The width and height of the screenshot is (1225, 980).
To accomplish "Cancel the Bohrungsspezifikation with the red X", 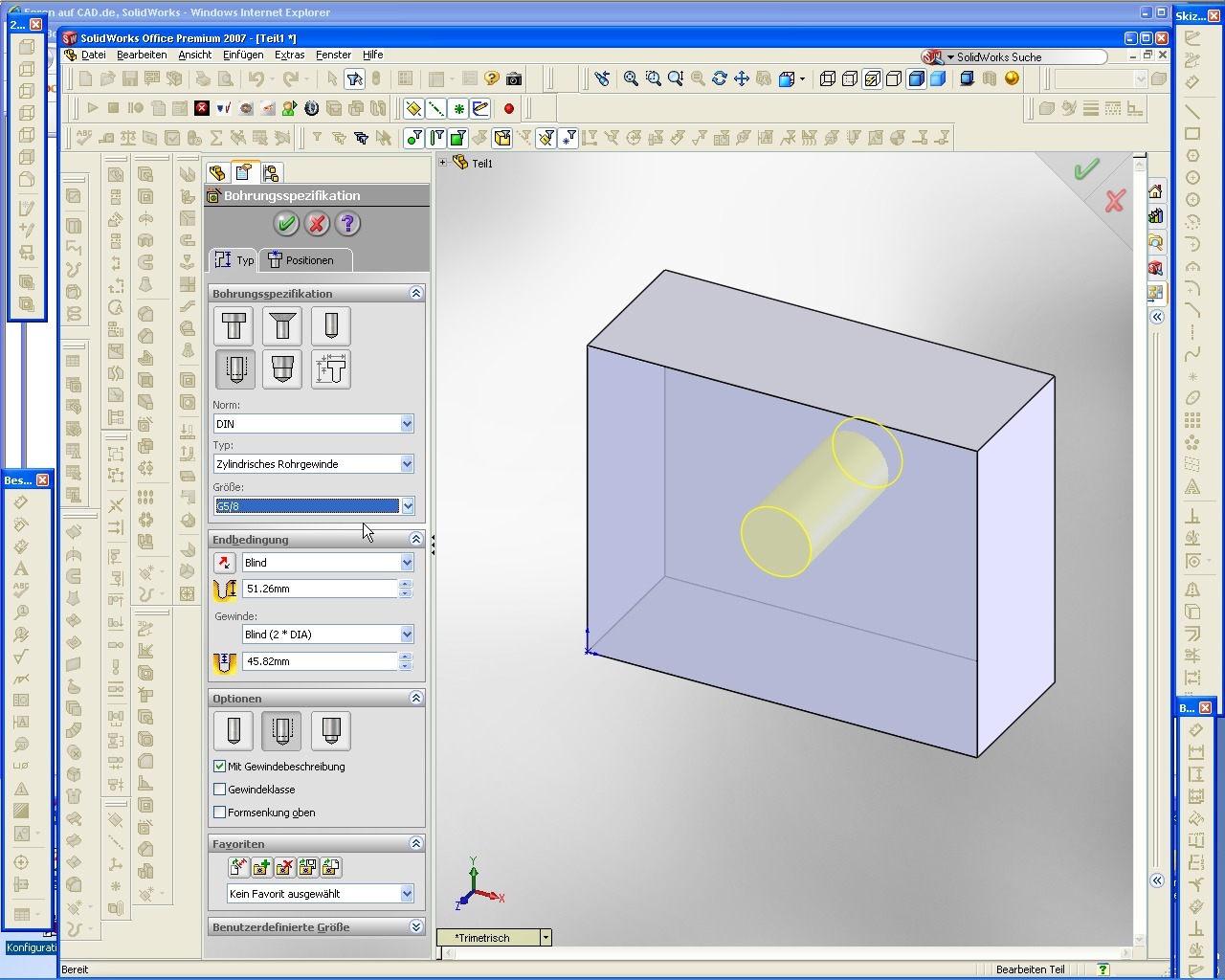I will click(317, 224).
